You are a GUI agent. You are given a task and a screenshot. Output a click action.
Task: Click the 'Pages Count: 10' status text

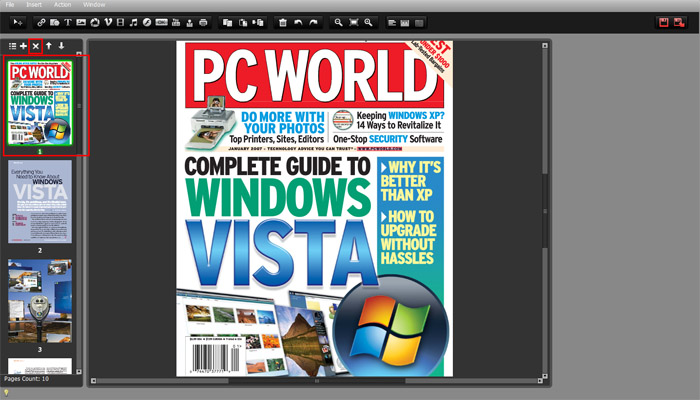click(26, 379)
